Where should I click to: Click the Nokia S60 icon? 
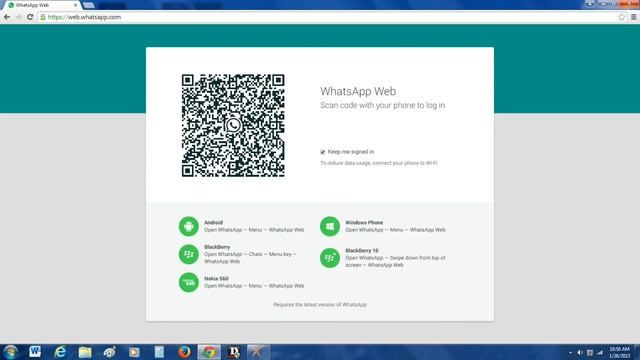[x=189, y=282]
